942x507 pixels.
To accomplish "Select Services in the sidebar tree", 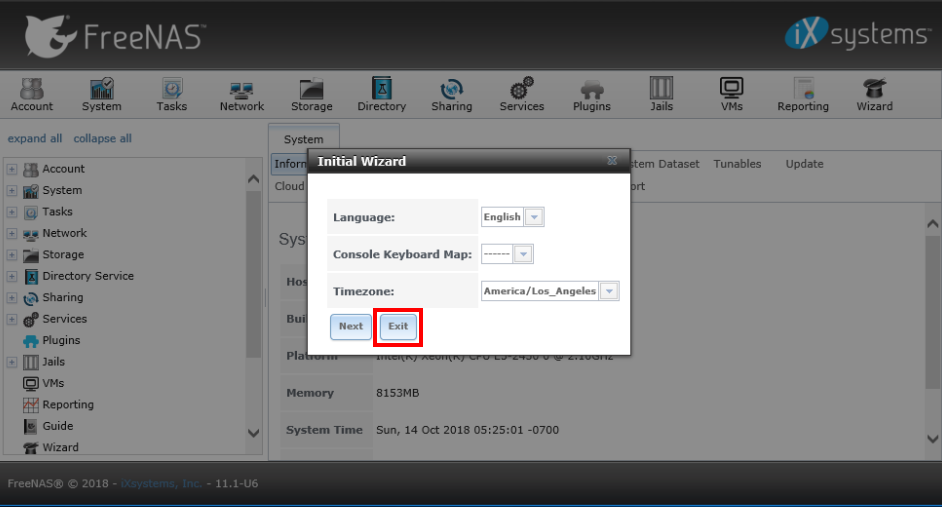I will (x=64, y=319).
